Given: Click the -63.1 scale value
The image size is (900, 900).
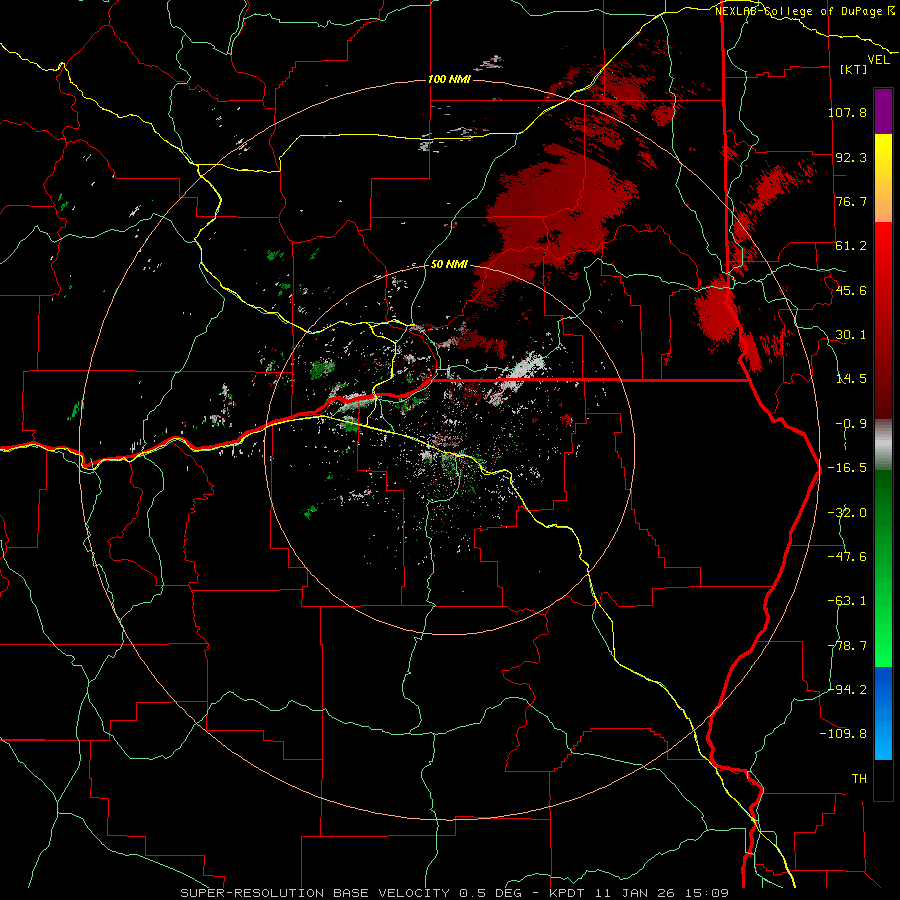Looking at the screenshot, I should click(x=847, y=601).
